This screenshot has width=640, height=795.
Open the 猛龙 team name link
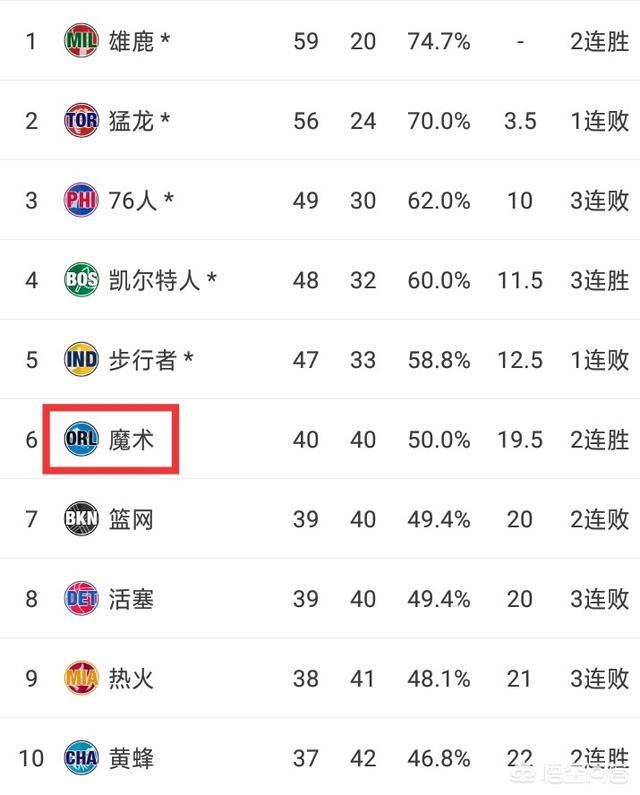(132, 121)
